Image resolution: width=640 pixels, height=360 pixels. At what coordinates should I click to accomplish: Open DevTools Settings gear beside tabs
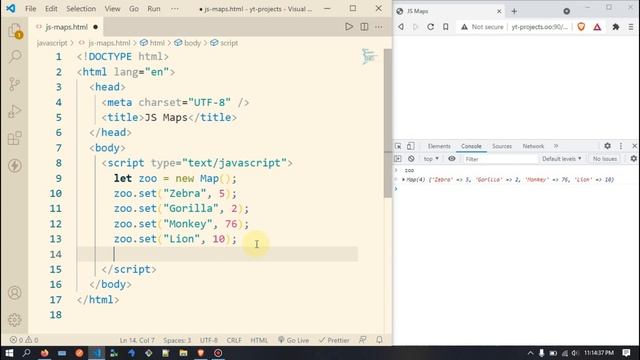click(607, 146)
